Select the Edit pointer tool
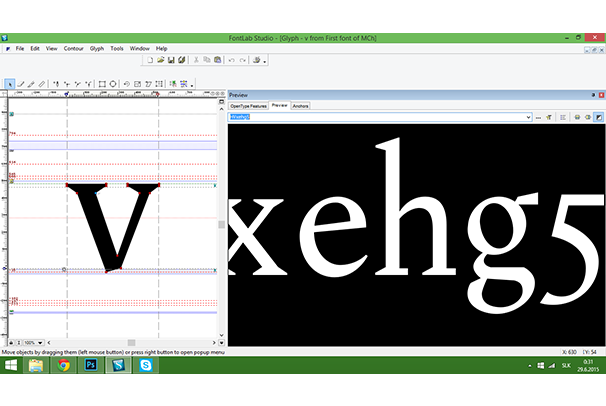This screenshot has height=406, width=606. 9,84
